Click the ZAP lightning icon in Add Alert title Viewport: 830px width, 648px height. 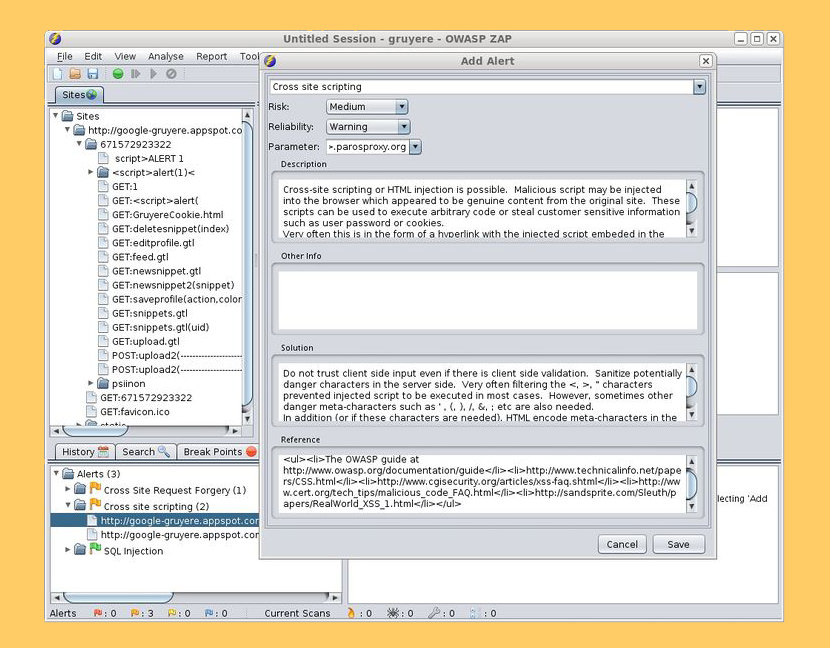tap(270, 61)
